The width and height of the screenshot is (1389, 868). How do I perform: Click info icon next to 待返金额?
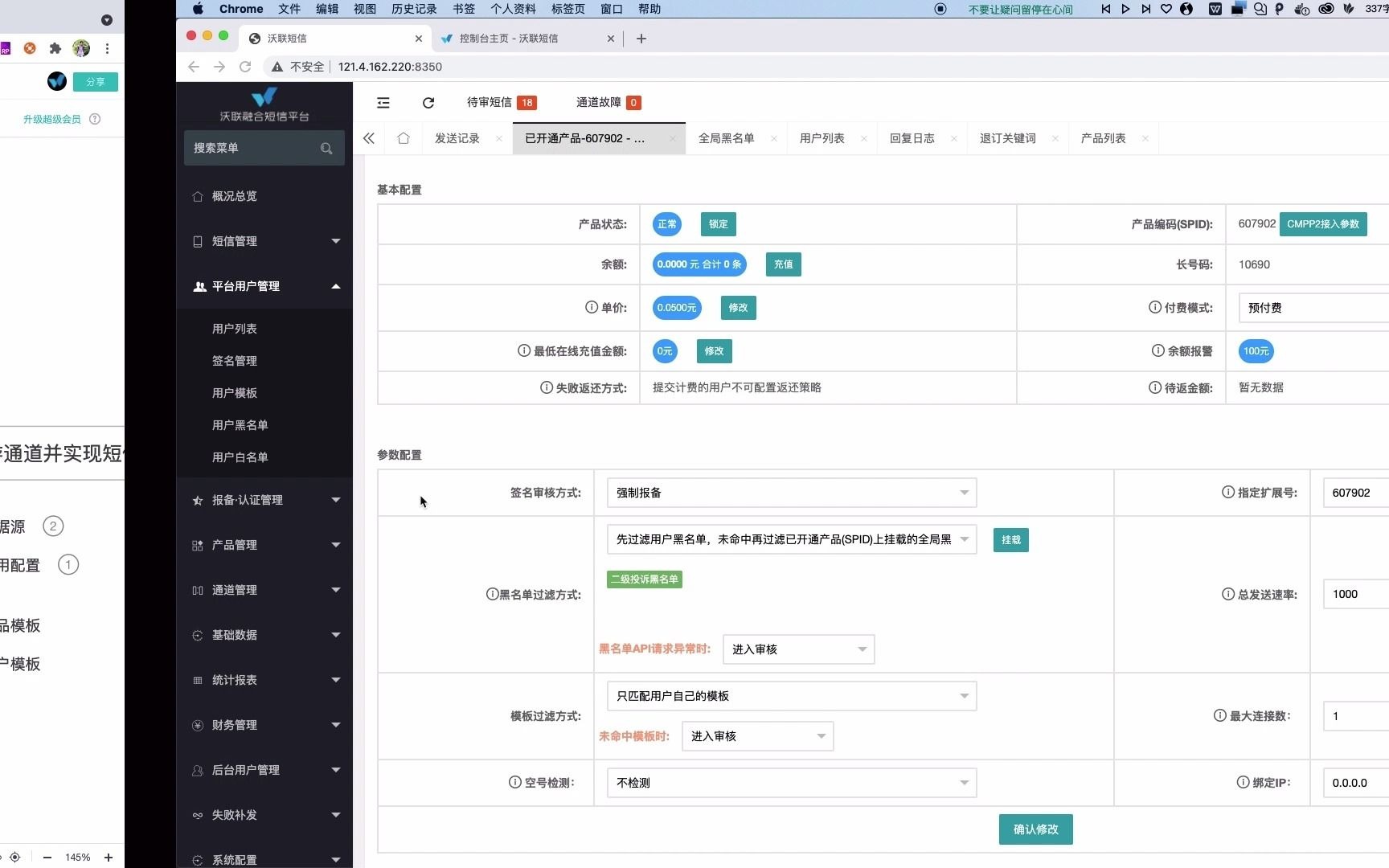pos(1155,387)
